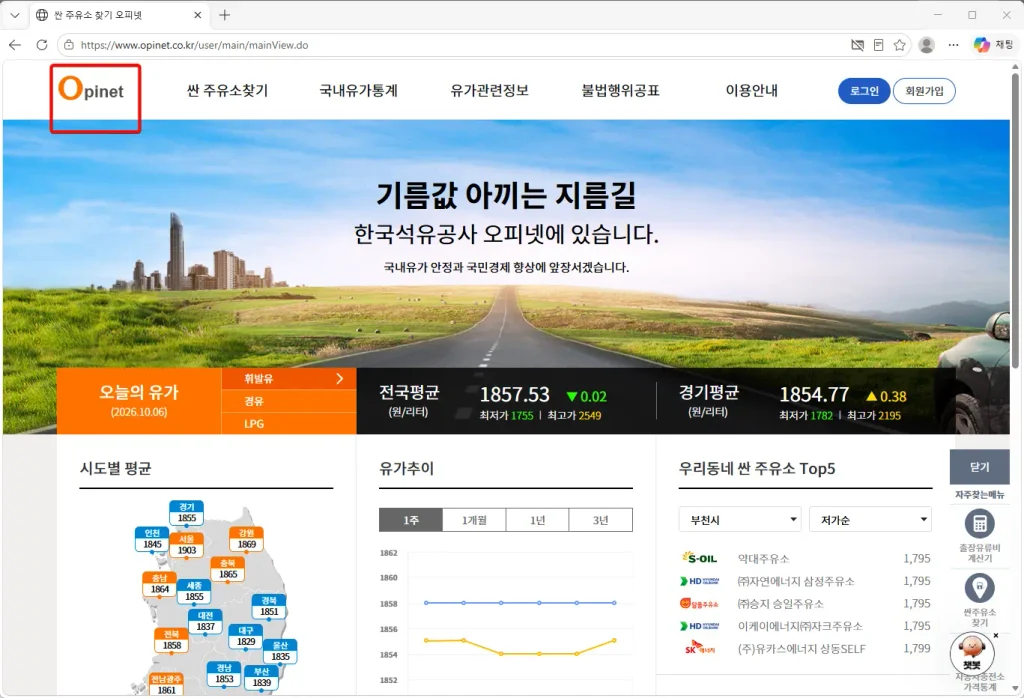Select the 부산 1839 map marker
The width and height of the screenshot is (1024, 698).
pyautogui.click(x=261, y=677)
